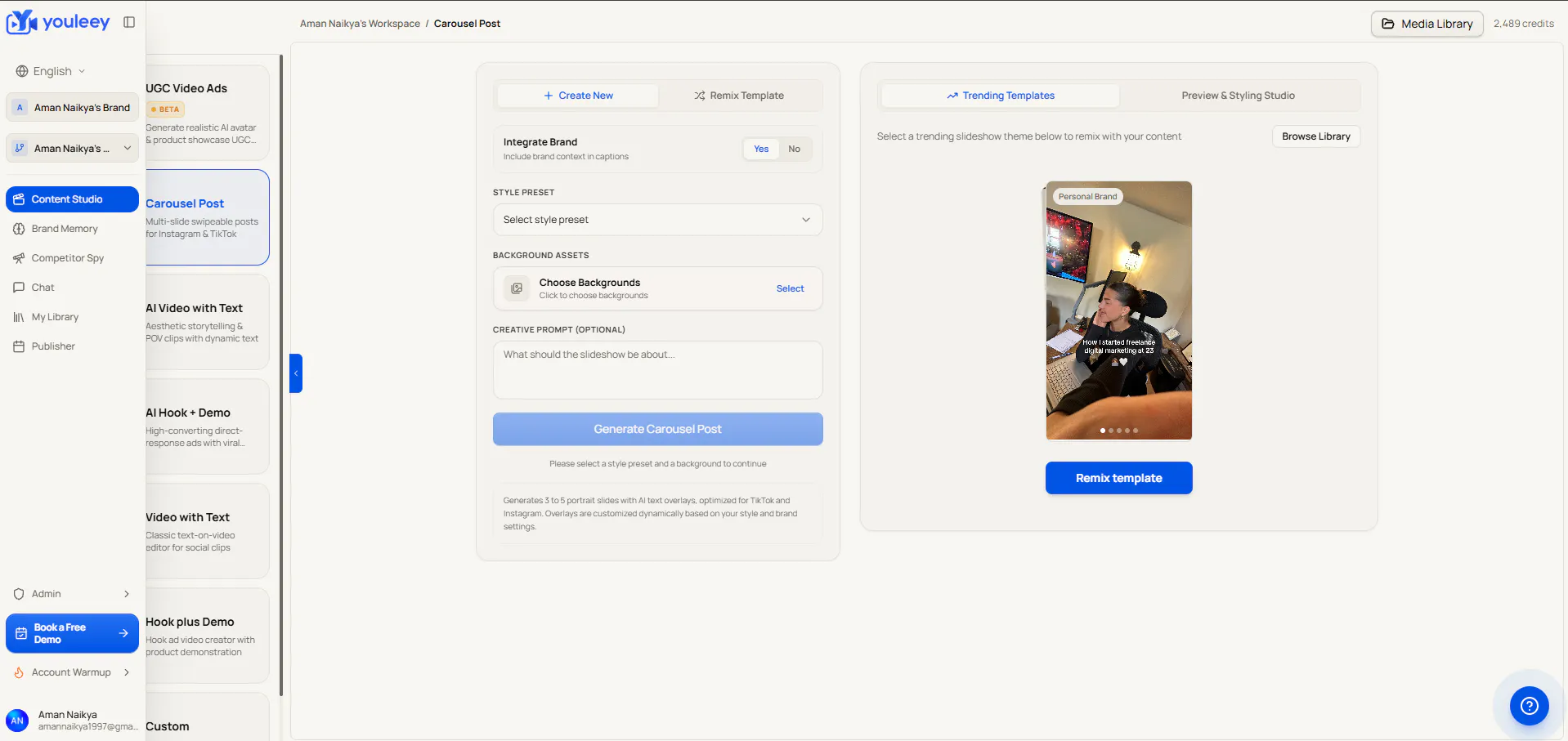
Task: Set Integrate Brand to Yes
Action: pos(761,149)
